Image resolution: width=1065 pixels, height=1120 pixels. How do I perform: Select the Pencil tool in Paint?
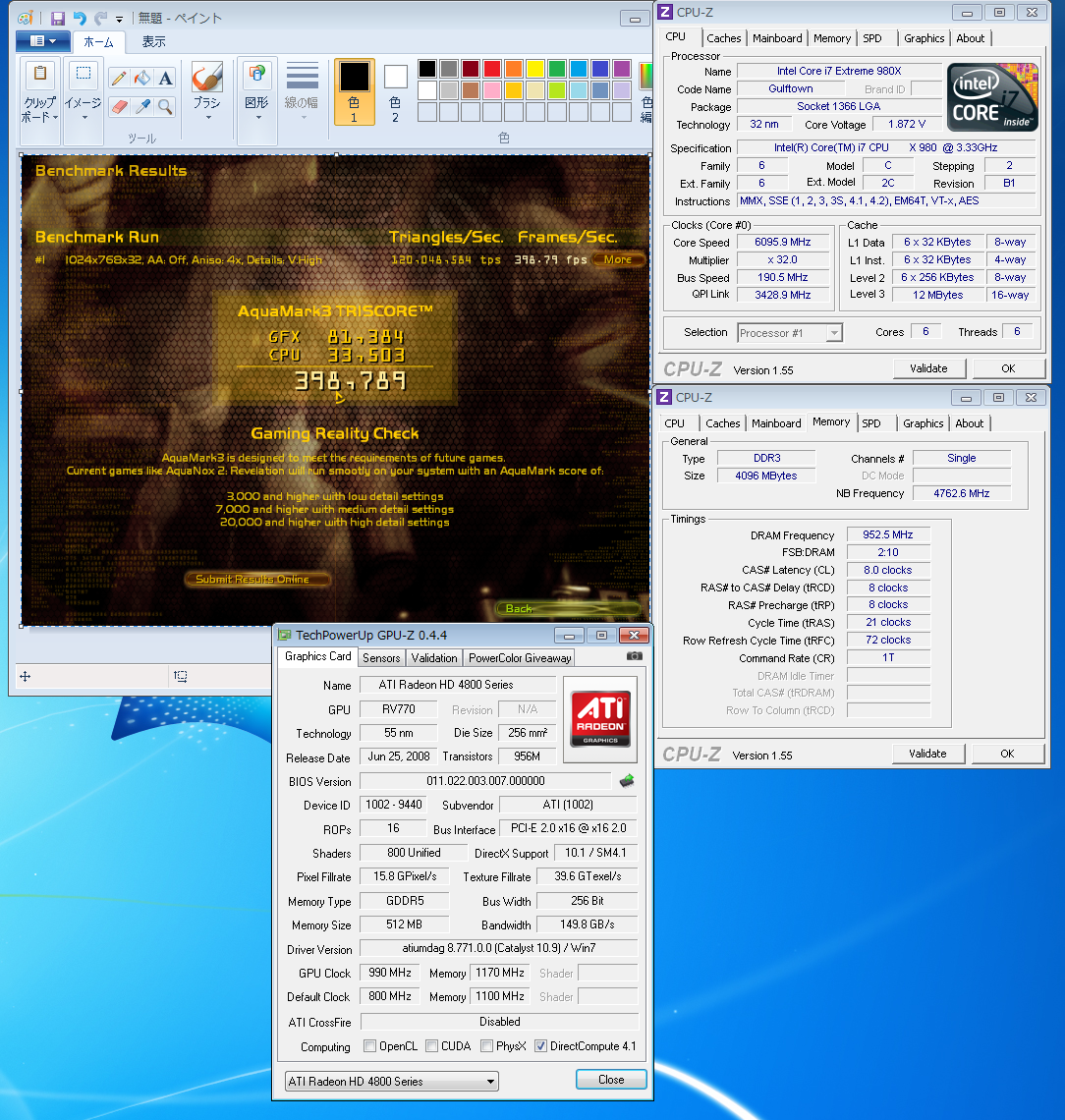pyautogui.click(x=119, y=78)
